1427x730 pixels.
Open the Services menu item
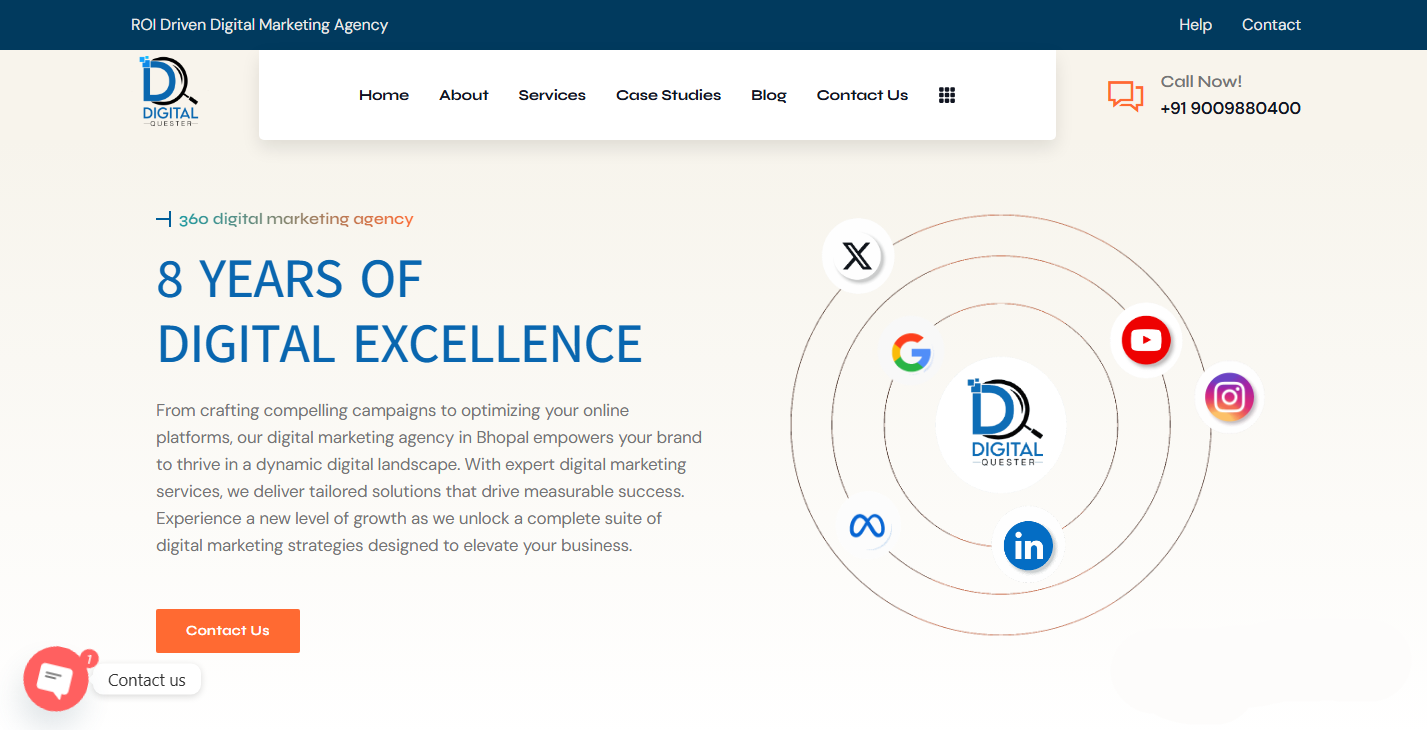pyautogui.click(x=552, y=95)
